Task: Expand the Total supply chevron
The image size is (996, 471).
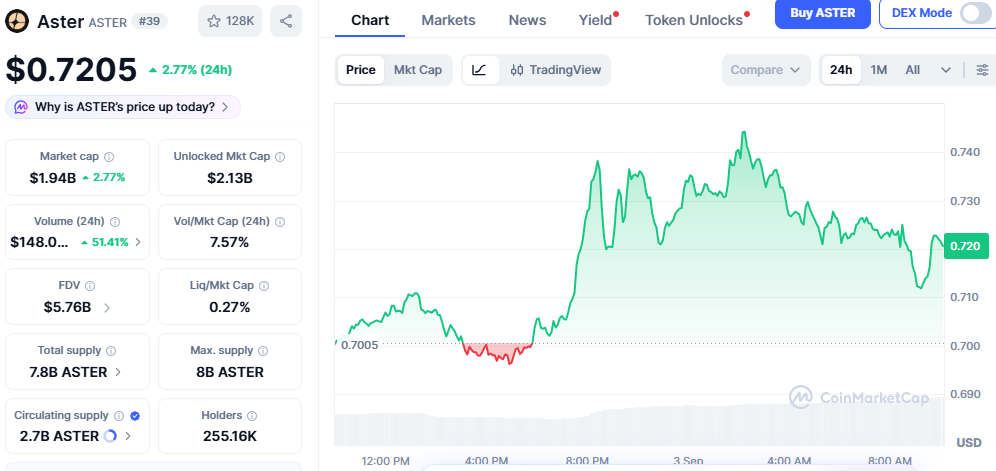Action: [118, 372]
